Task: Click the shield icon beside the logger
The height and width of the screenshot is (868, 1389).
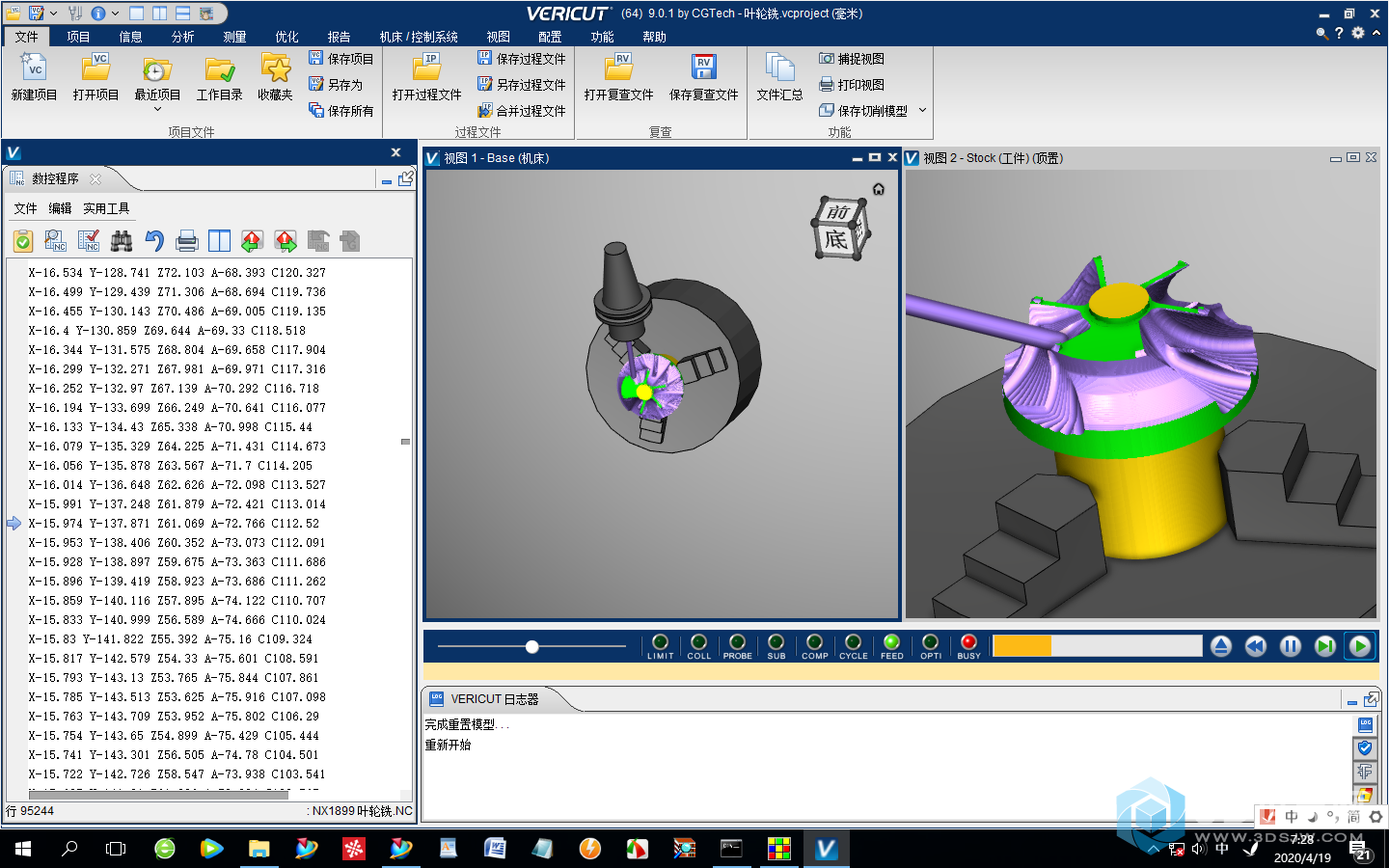Action: [x=1365, y=747]
